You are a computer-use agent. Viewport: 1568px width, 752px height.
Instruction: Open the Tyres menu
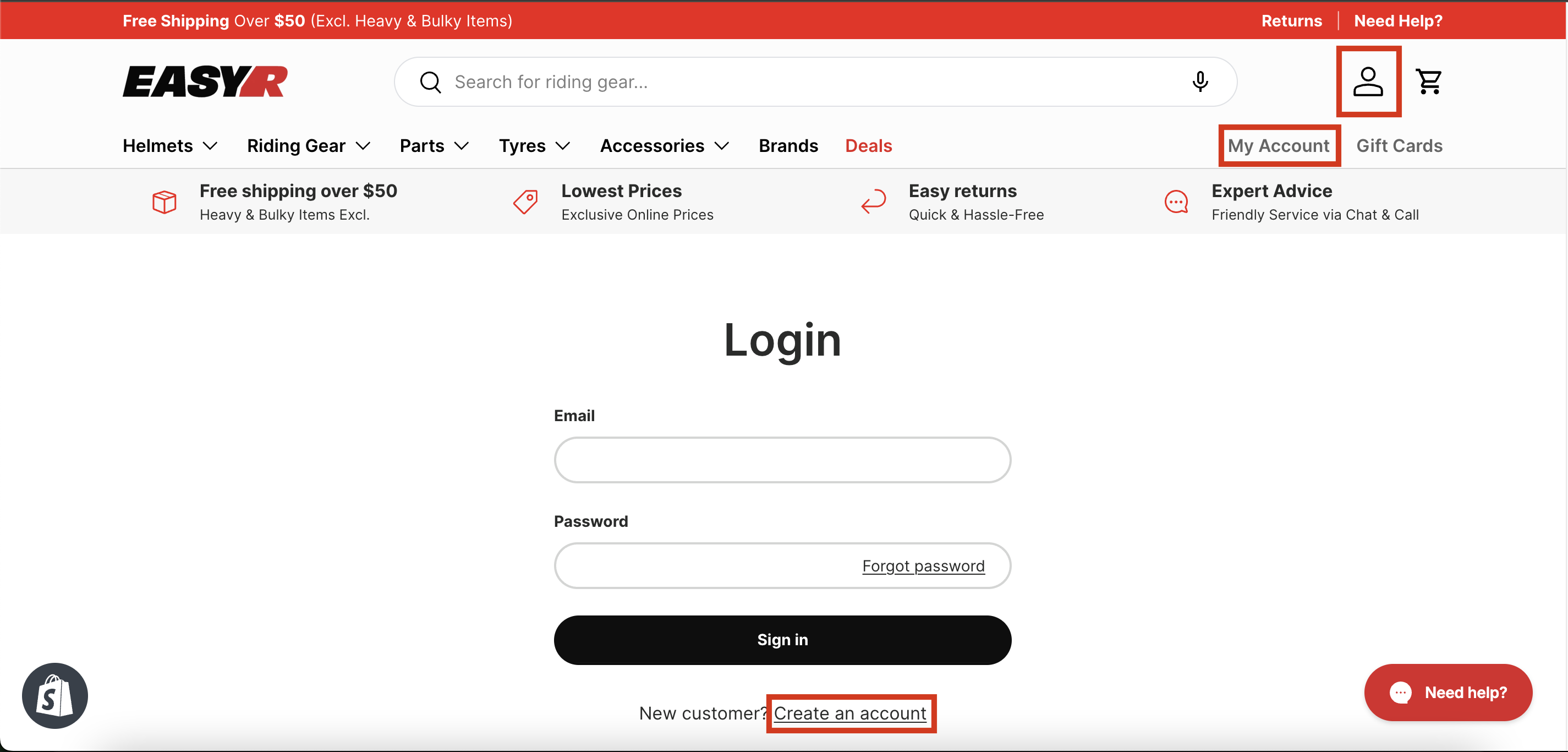coord(522,146)
